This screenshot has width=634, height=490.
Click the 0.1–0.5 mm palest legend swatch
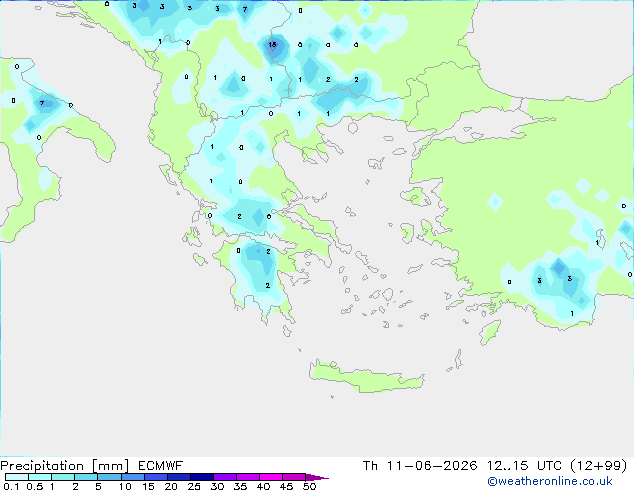[x=17, y=477]
